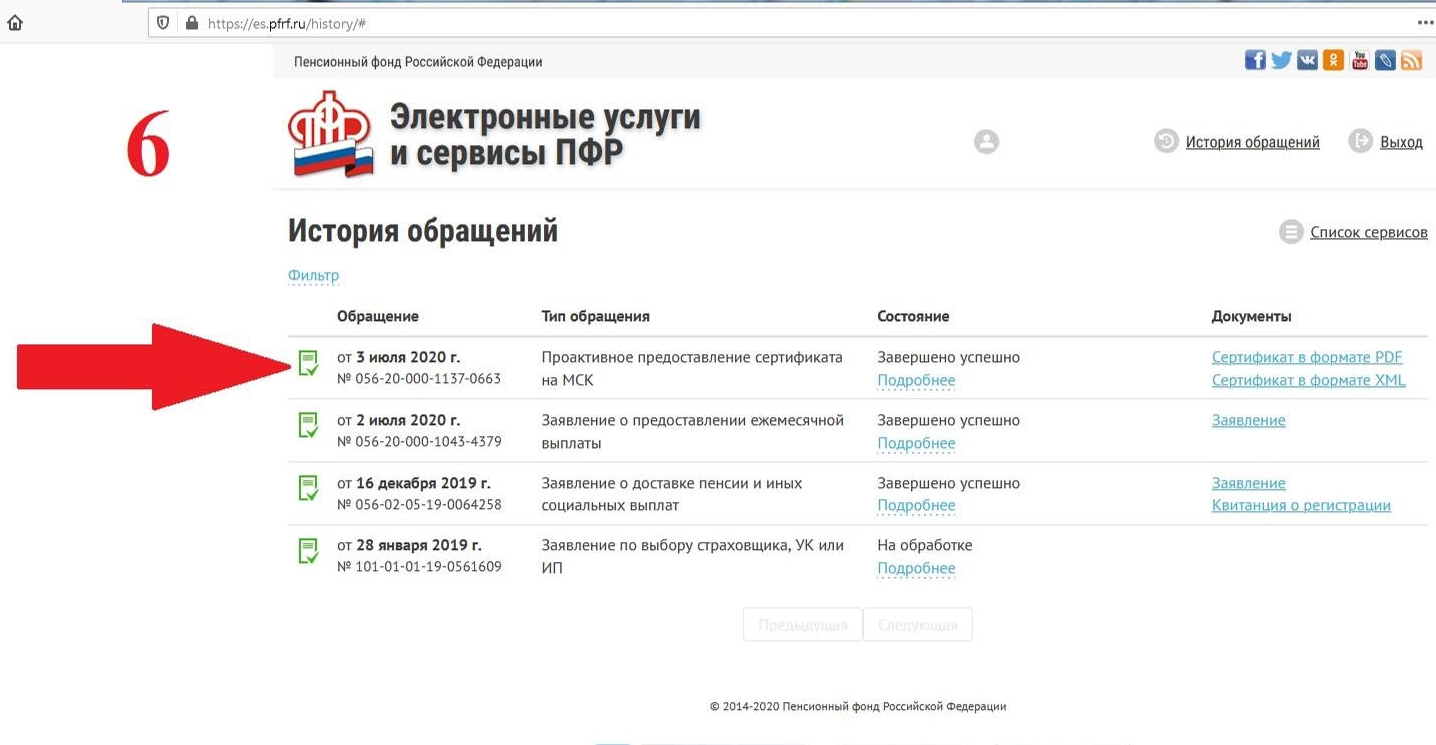Open the Twitter social icon
This screenshot has height=745, width=1436.
click(x=1281, y=60)
